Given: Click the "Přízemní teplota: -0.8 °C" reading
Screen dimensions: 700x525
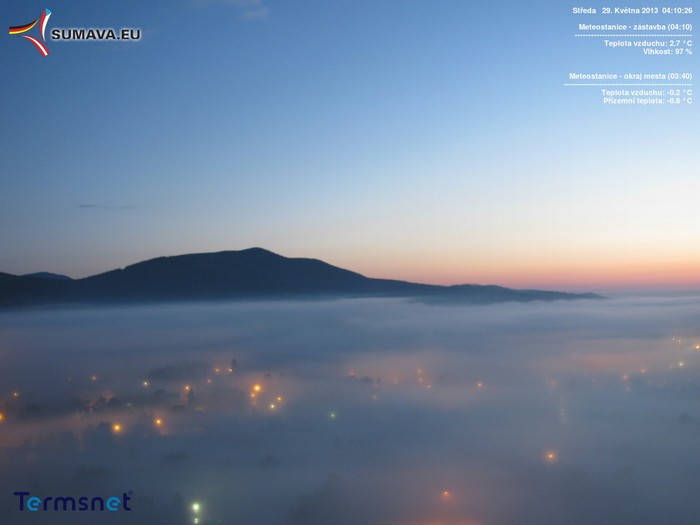Looking at the screenshot, I should [647, 100].
